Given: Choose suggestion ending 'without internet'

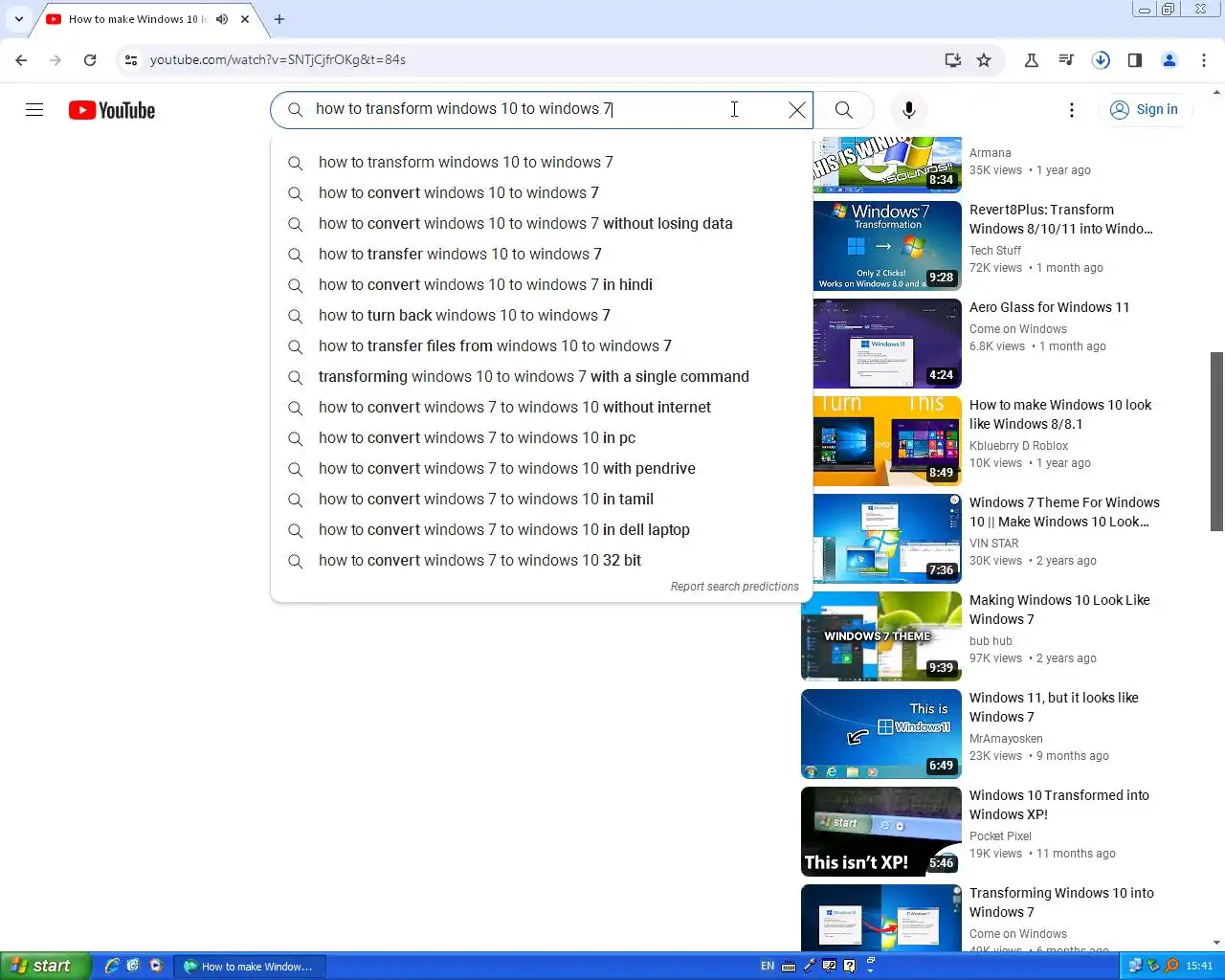Looking at the screenshot, I should tap(542, 408).
